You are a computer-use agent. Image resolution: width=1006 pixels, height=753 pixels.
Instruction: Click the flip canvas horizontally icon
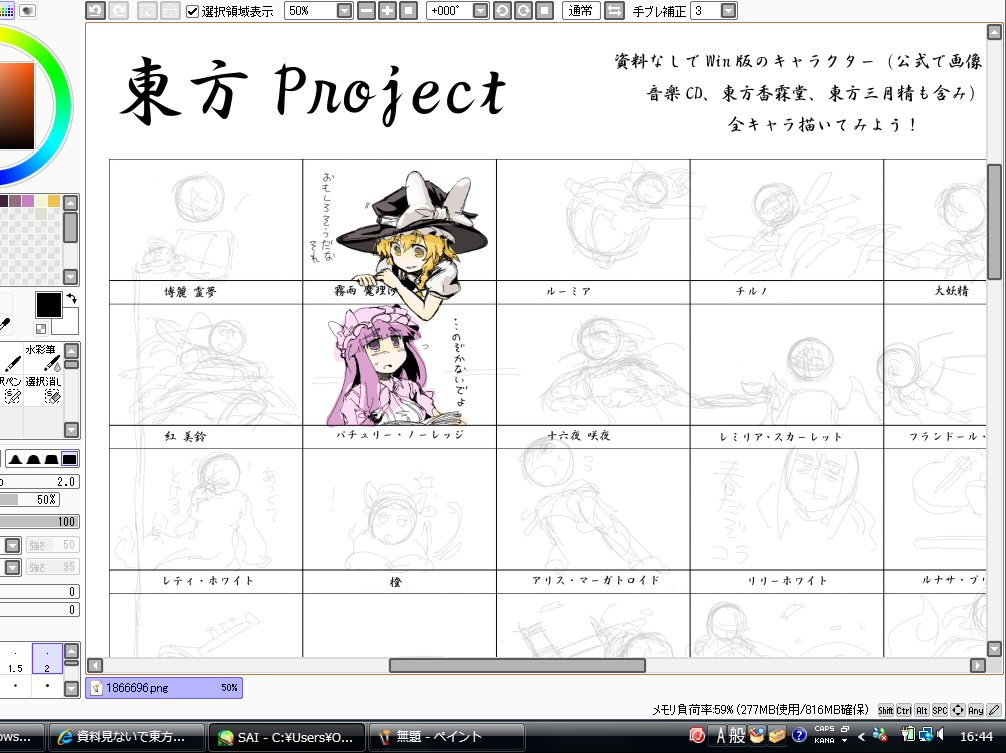[x=614, y=11]
